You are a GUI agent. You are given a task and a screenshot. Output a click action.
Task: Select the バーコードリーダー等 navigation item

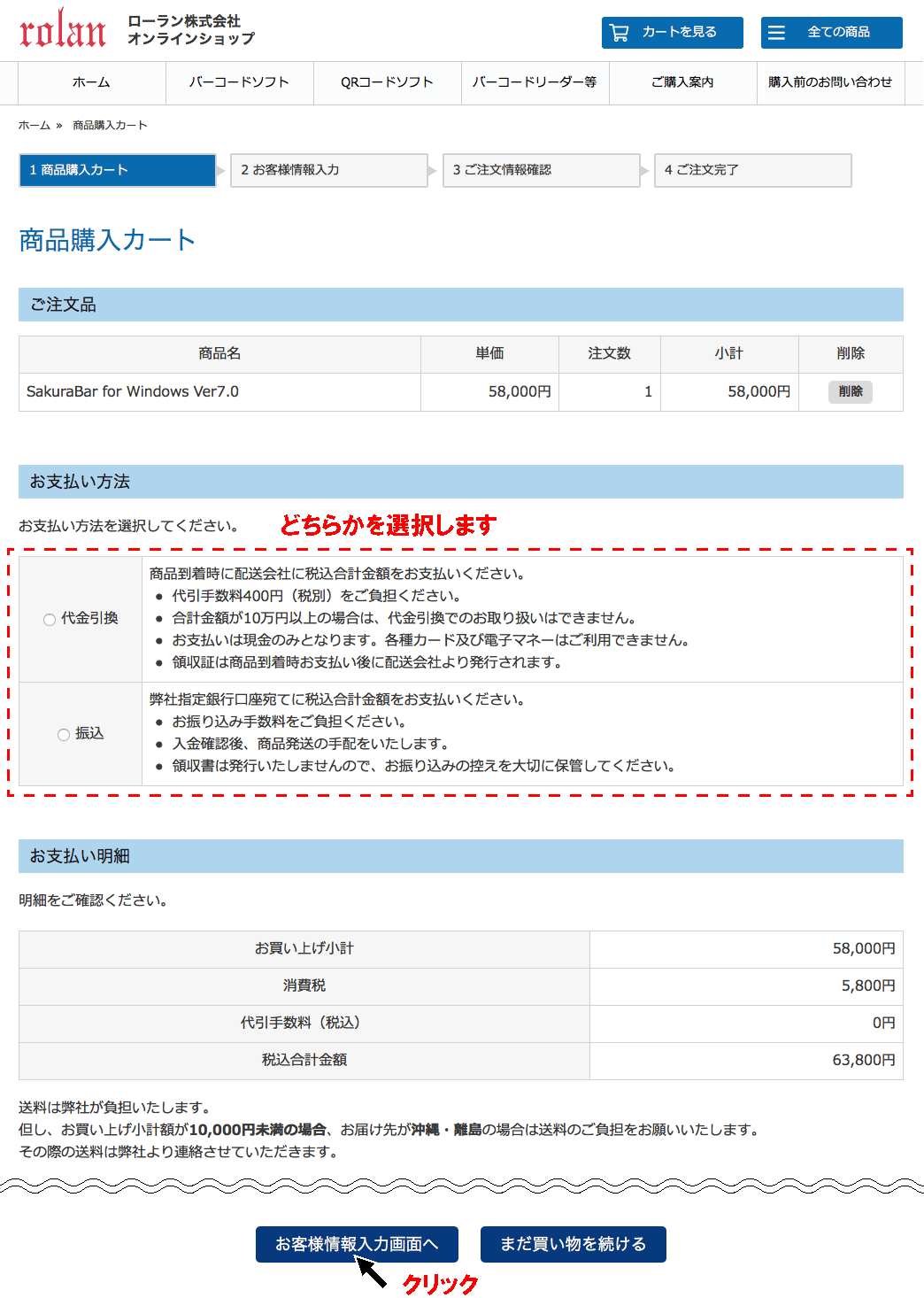coord(535,82)
